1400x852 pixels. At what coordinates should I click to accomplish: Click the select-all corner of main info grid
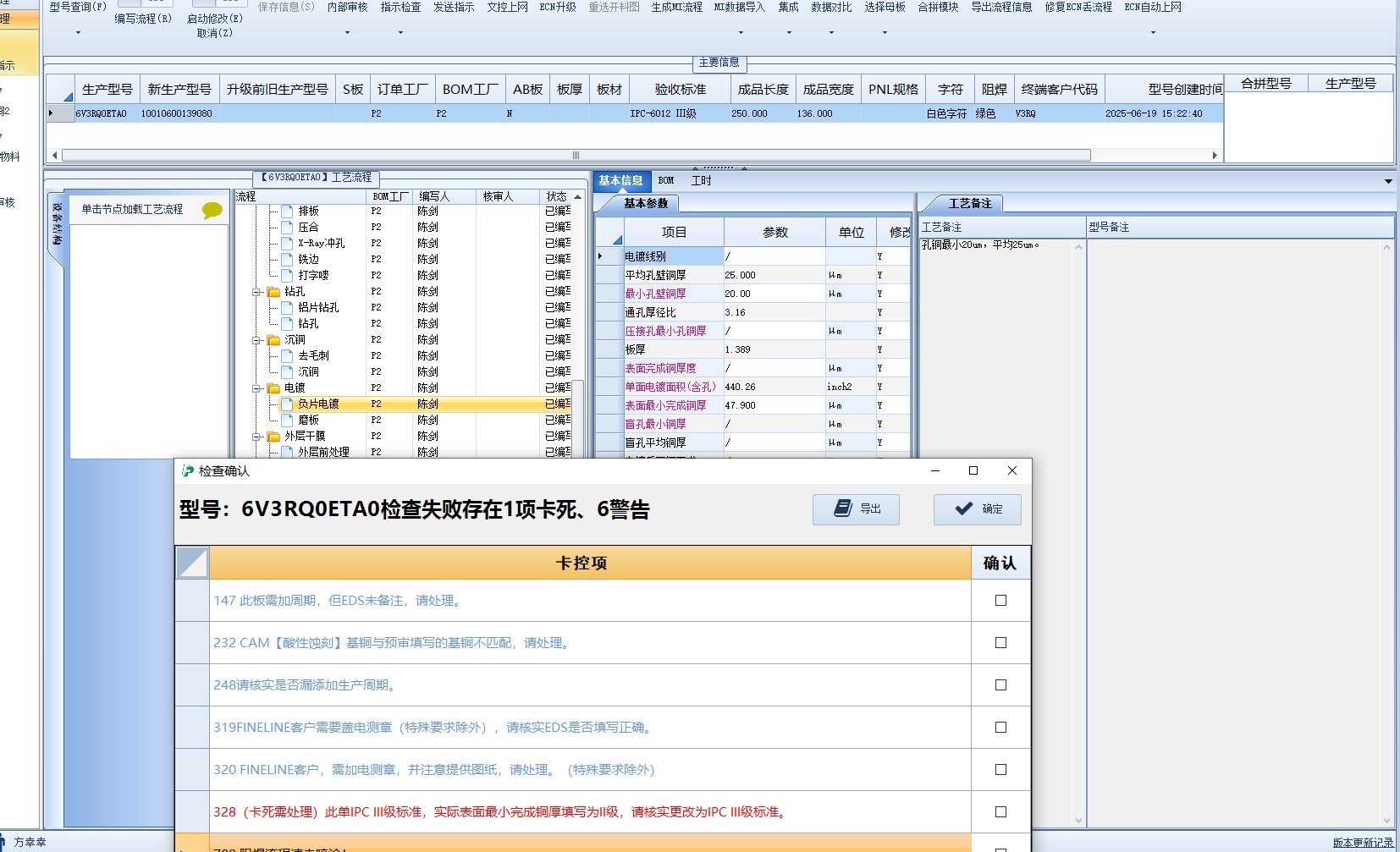[60, 89]
